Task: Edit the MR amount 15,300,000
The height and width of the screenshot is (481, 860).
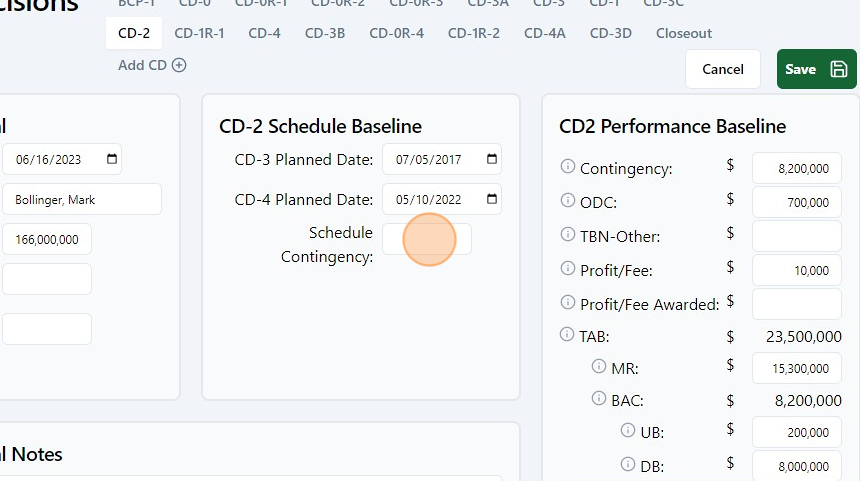Action: 796,368
